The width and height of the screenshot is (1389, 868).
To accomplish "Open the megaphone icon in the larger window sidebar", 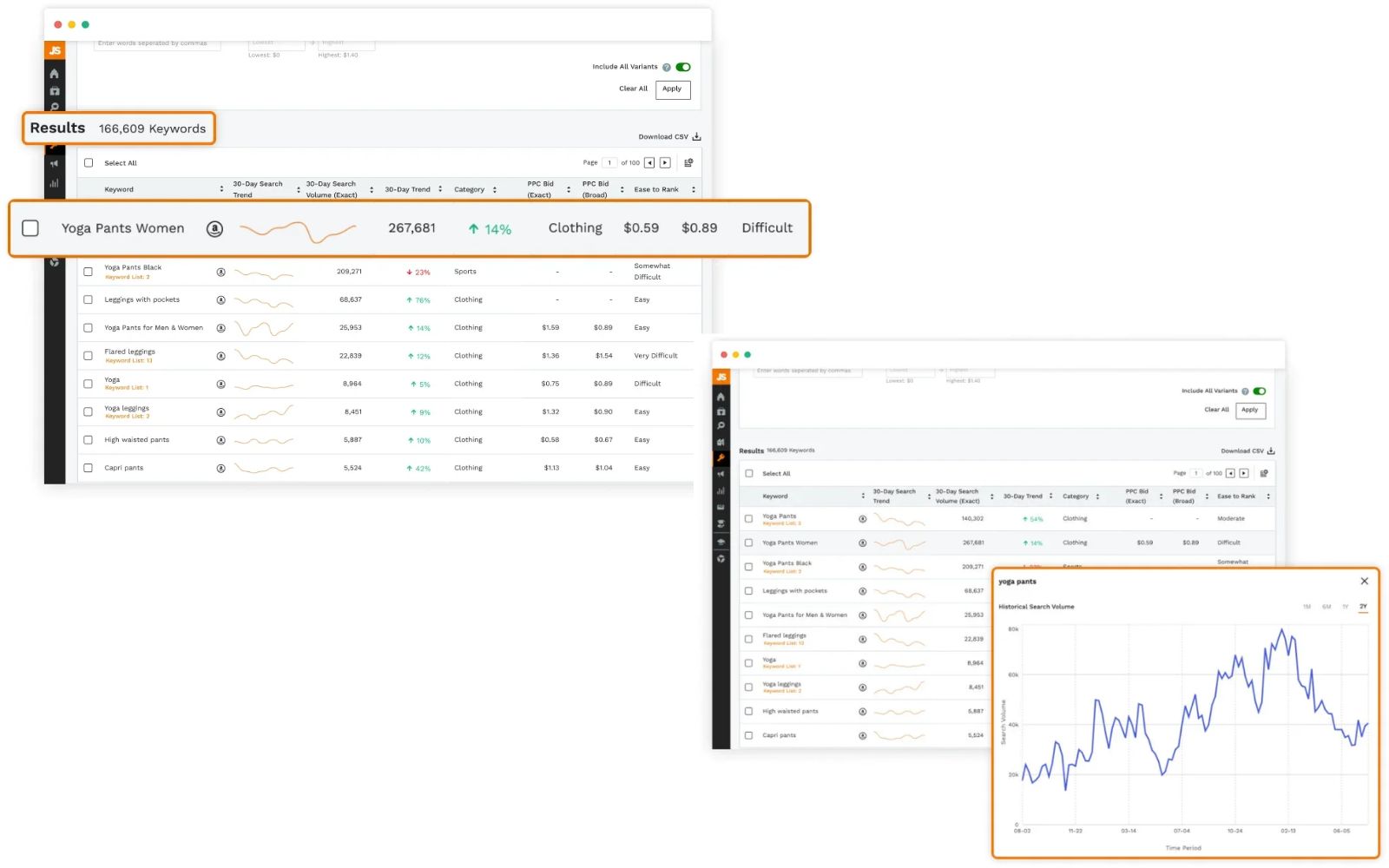I will click(x=55, y=163).
